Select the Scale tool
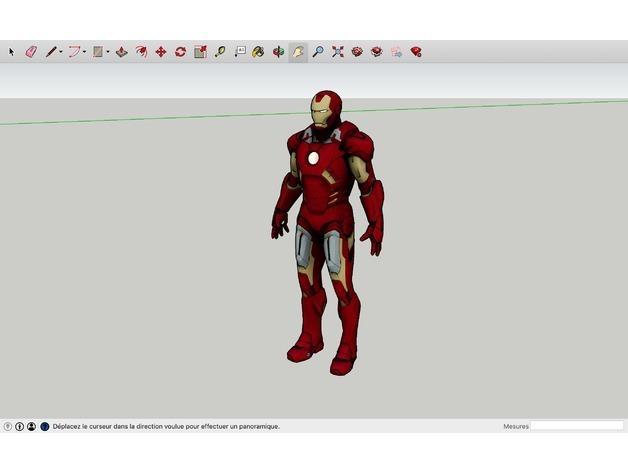This screenshot has width=628, height=472. 200,51
